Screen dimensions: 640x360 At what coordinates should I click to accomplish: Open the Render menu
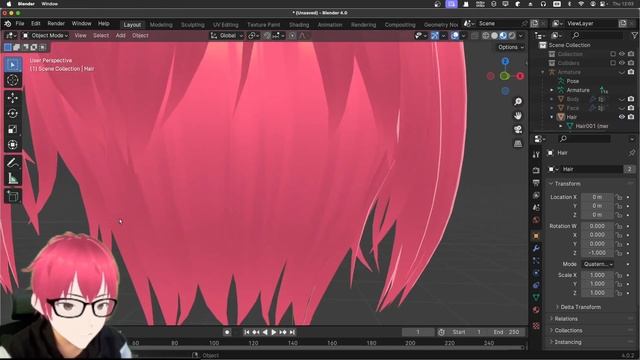click(56, 24)
